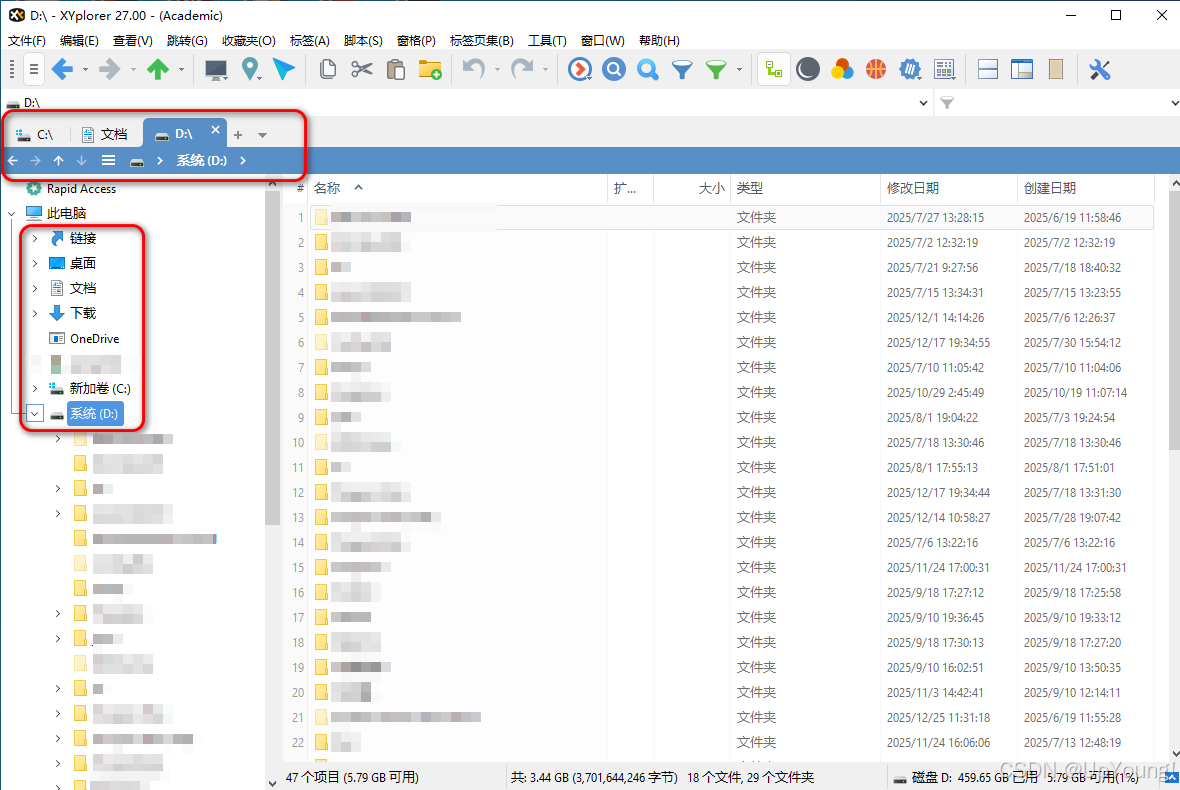The height and width of the screenshot is (790, 1180).
Task: Add a new tab with plus button
Action: click(238, 135)
